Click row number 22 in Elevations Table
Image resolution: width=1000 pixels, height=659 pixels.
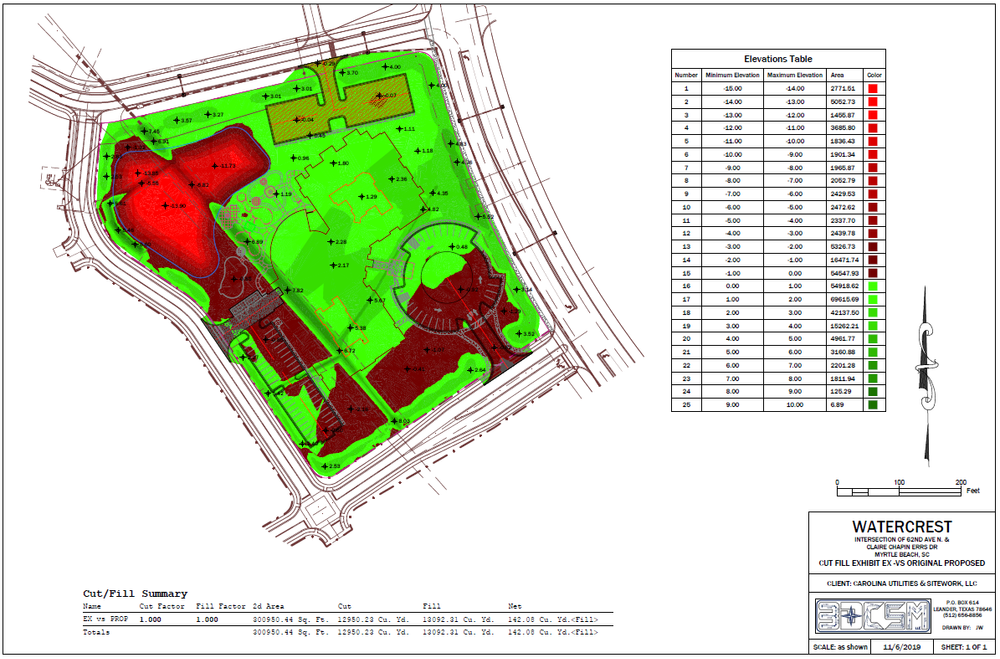point(686,366)
